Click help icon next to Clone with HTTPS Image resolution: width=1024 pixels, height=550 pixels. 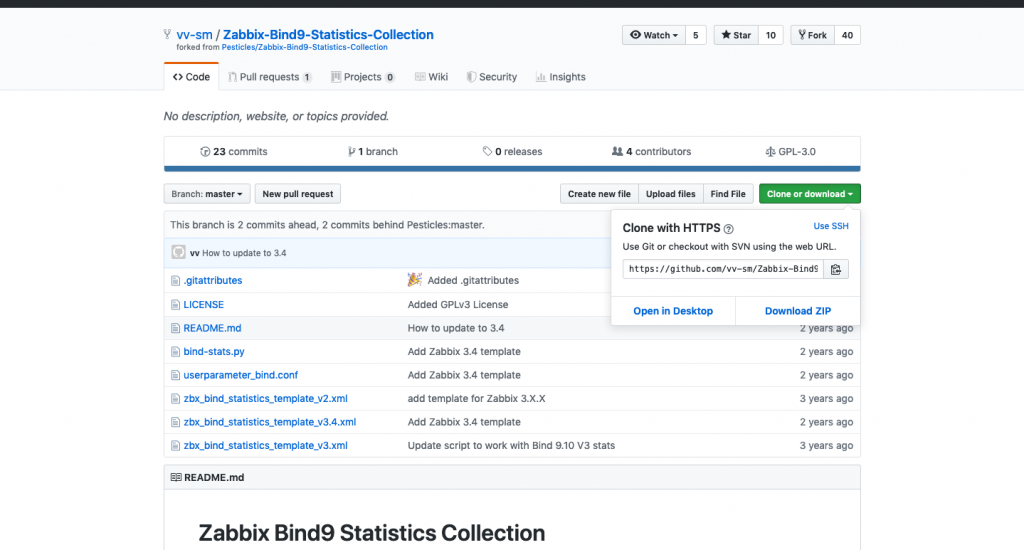tap(728, 229)
